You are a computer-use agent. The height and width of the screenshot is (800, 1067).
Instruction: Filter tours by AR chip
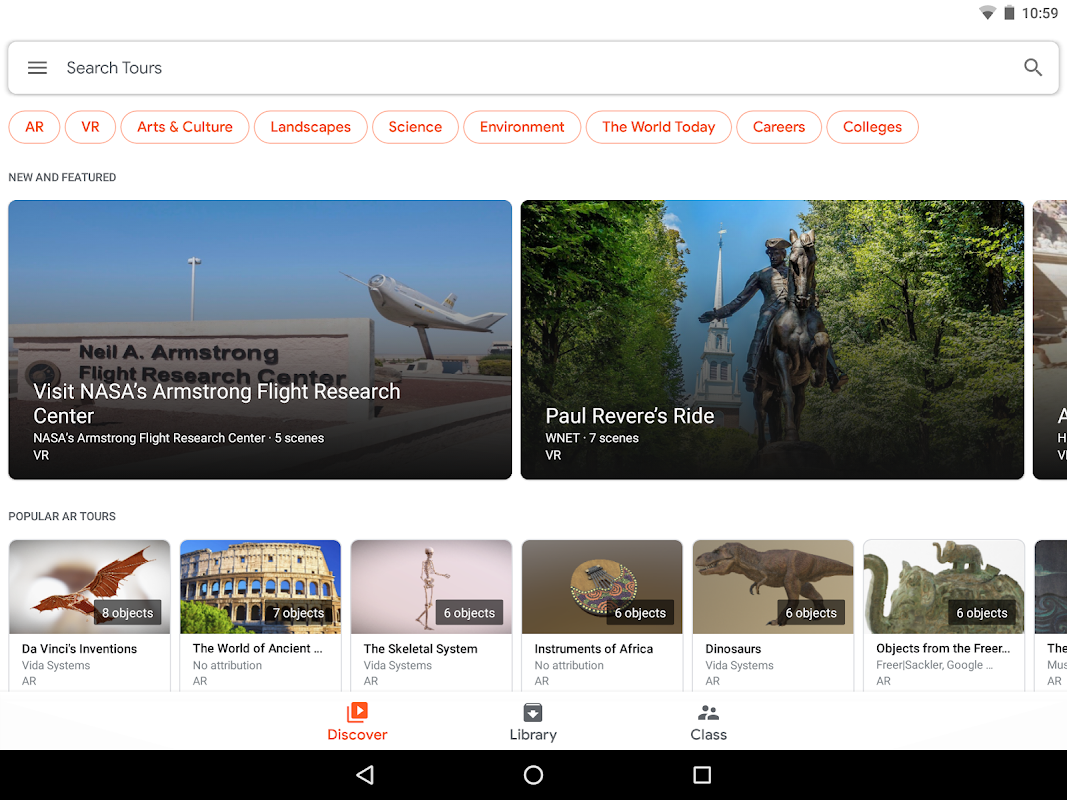point(34,127)
